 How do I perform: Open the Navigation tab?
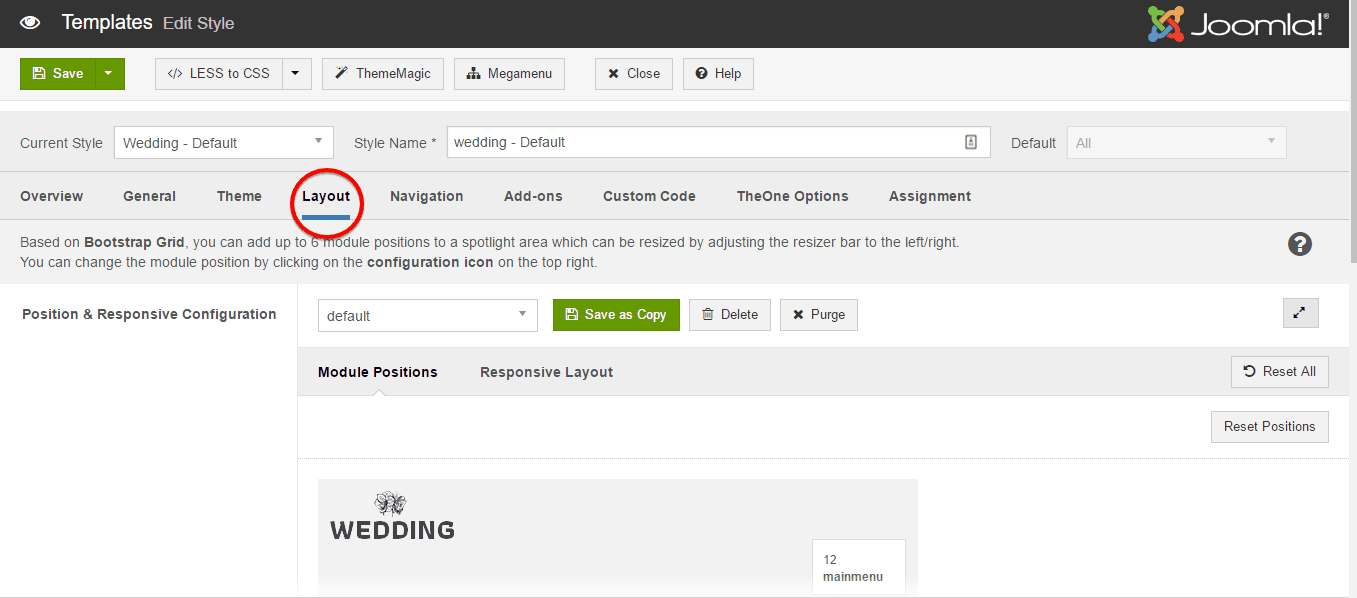[x=426, y=195]
